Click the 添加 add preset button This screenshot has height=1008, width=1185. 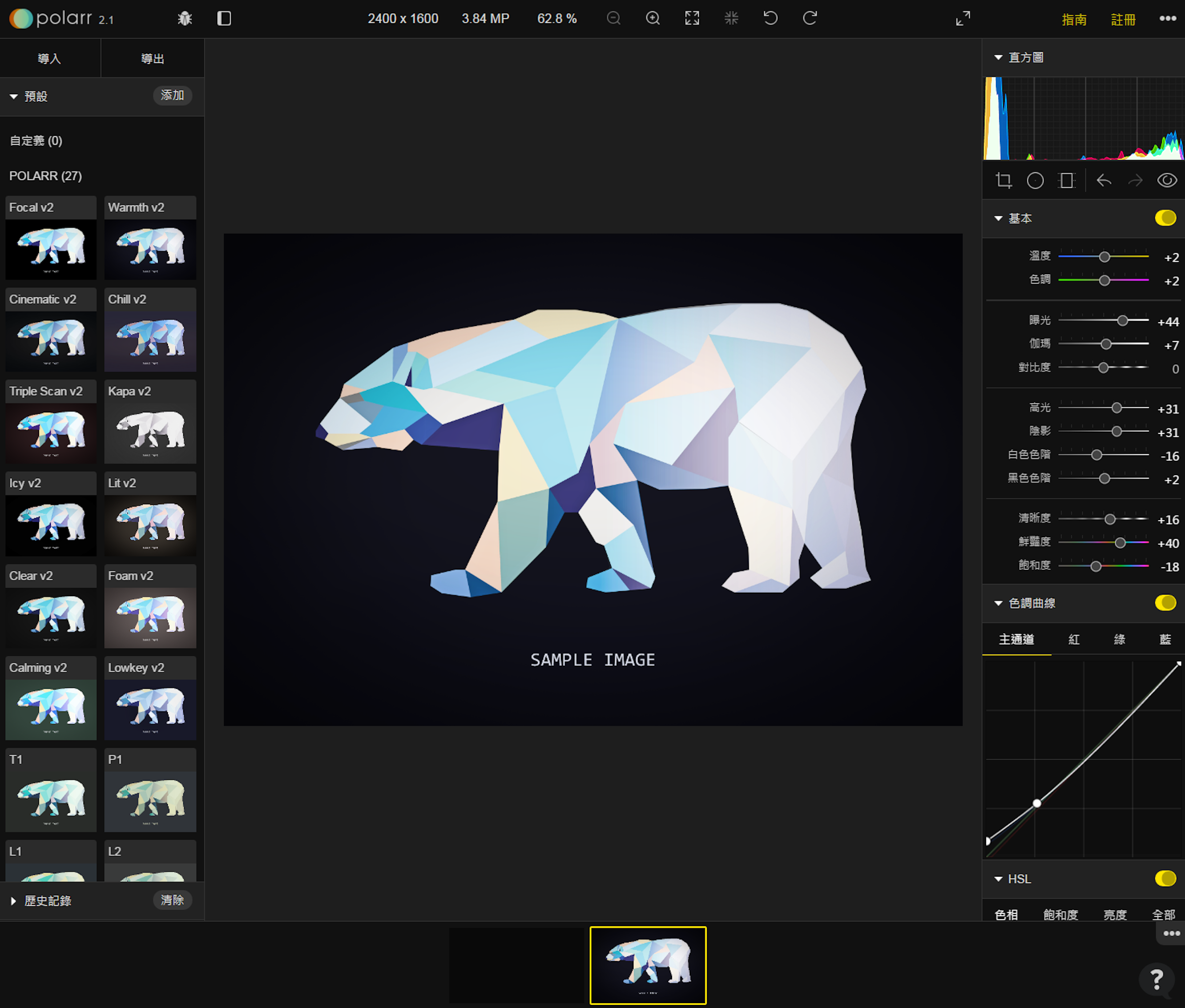[x=172, y=95]
